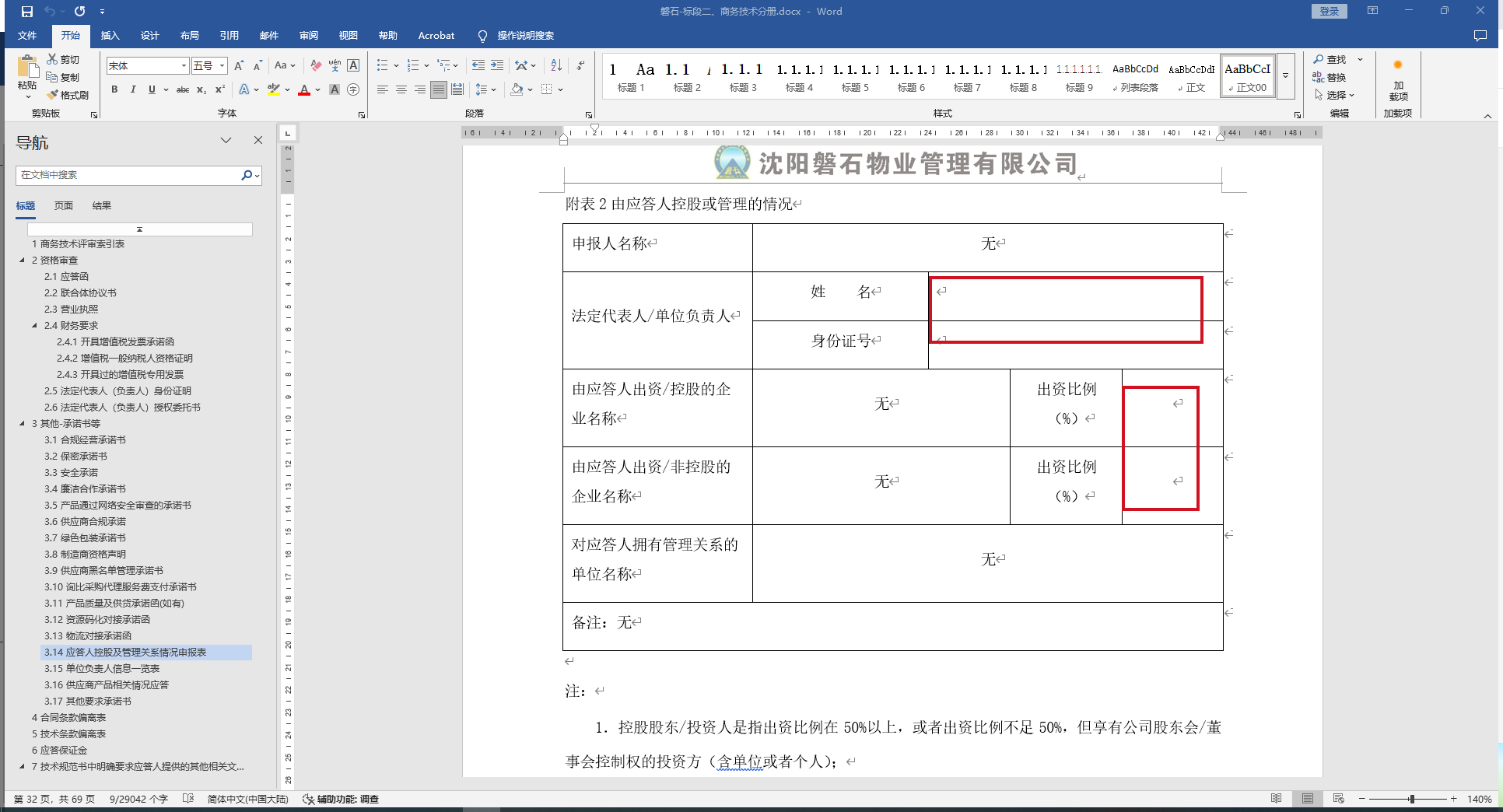Click the Sort icon in paragraph group
1503x812 pixels.
pyautogui.click(x=556, y=65)
